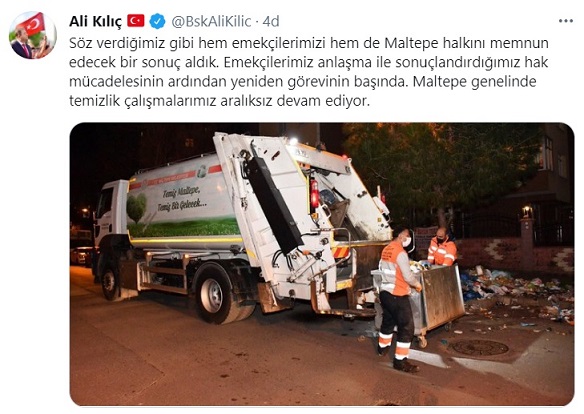Click the Turkish flag emoji beside name
Viewport: 584px width, 414px height.
point(136,21)
